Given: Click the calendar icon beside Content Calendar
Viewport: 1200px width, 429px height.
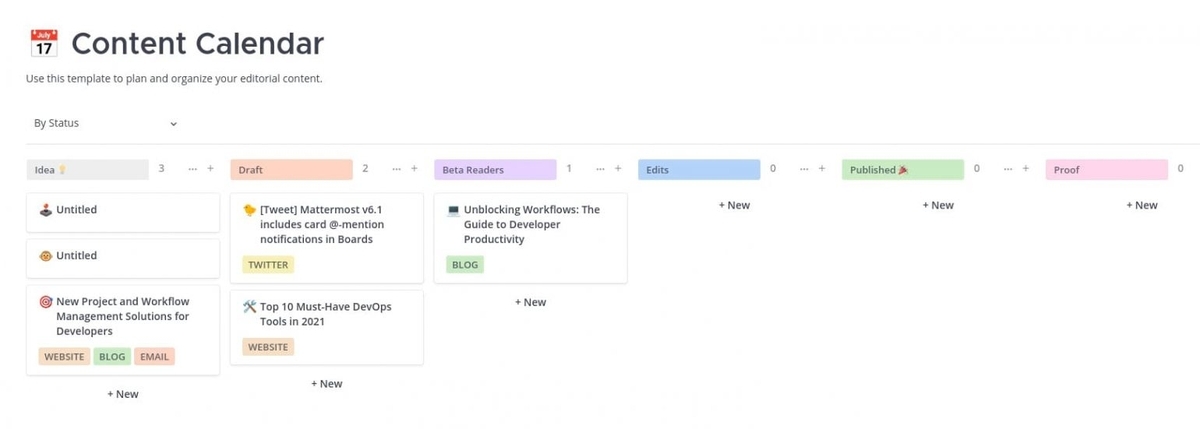Looking at the screenshot, I should click(44, 45).
